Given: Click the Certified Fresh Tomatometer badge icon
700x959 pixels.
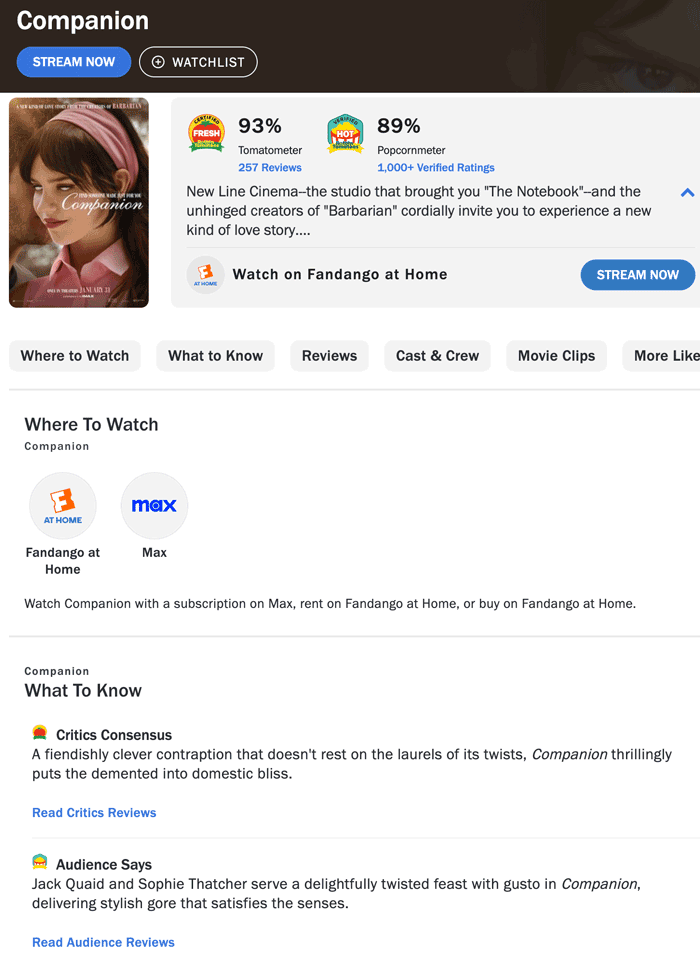Looking at the screenshot, I should click(x=207, y=134).
